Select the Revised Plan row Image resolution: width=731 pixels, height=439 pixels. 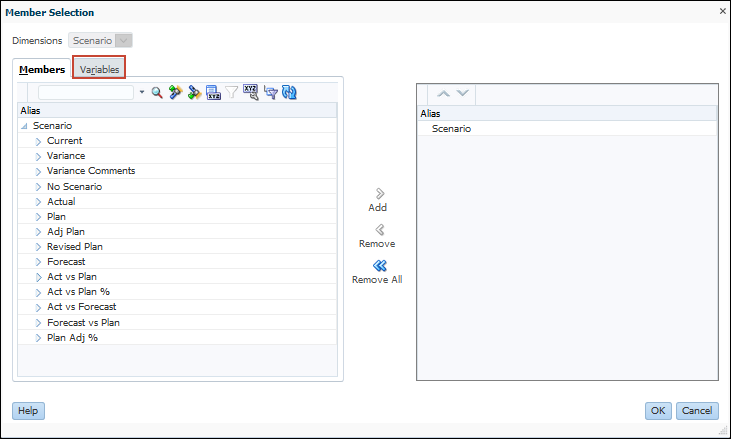[177, 247]
